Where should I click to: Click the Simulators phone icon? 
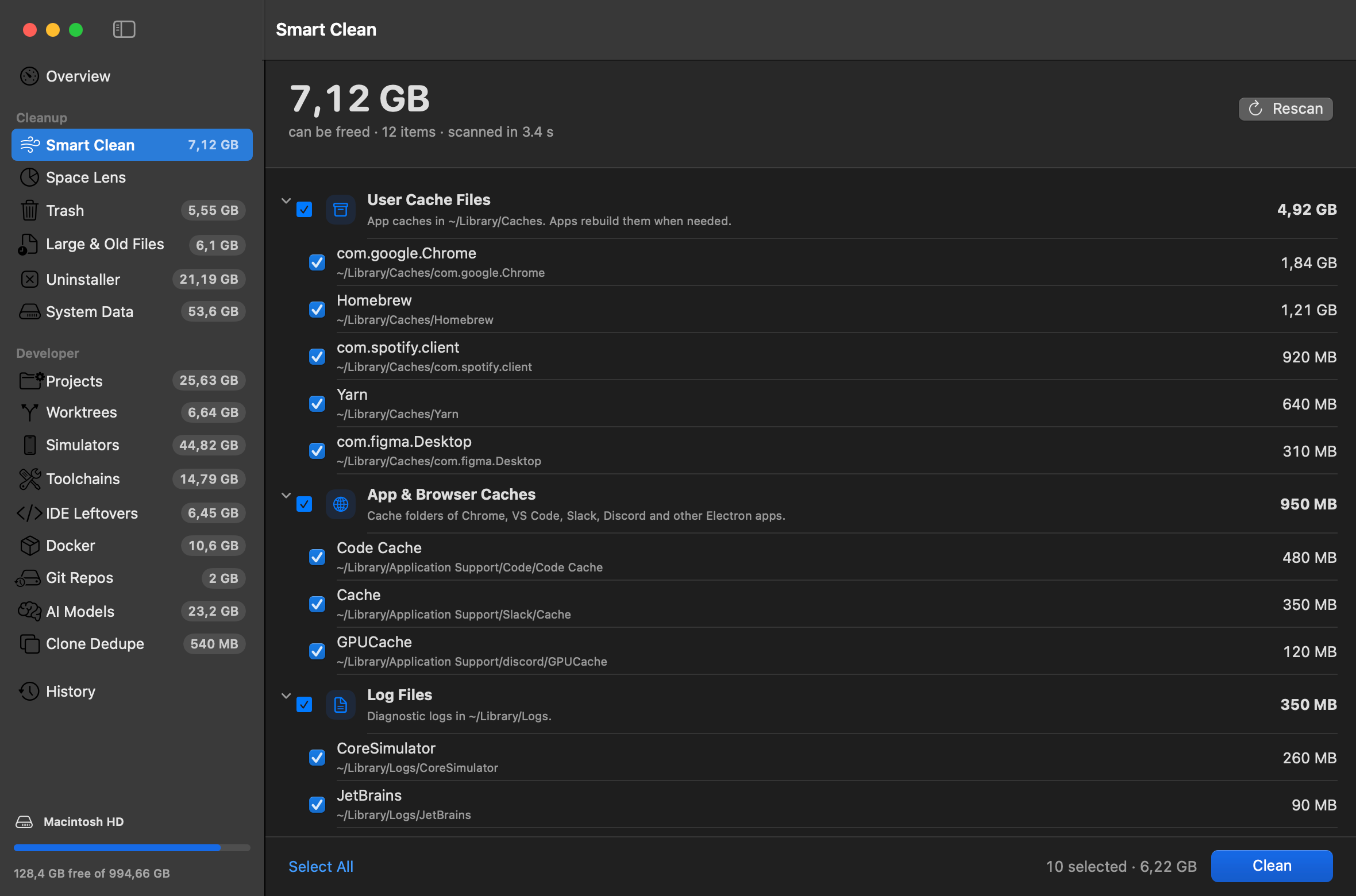click(29, 445)
